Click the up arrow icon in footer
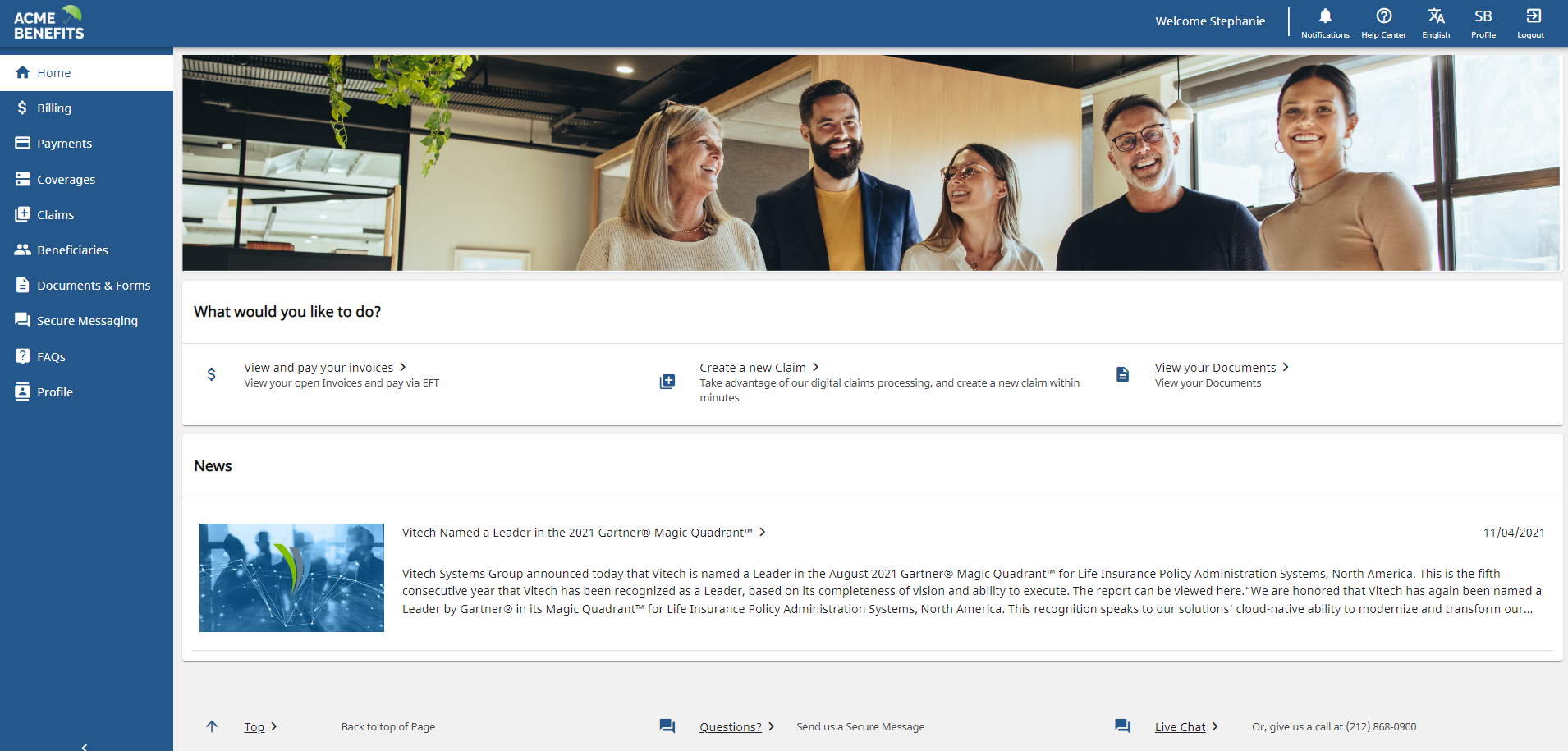 [x=212, y=726]
